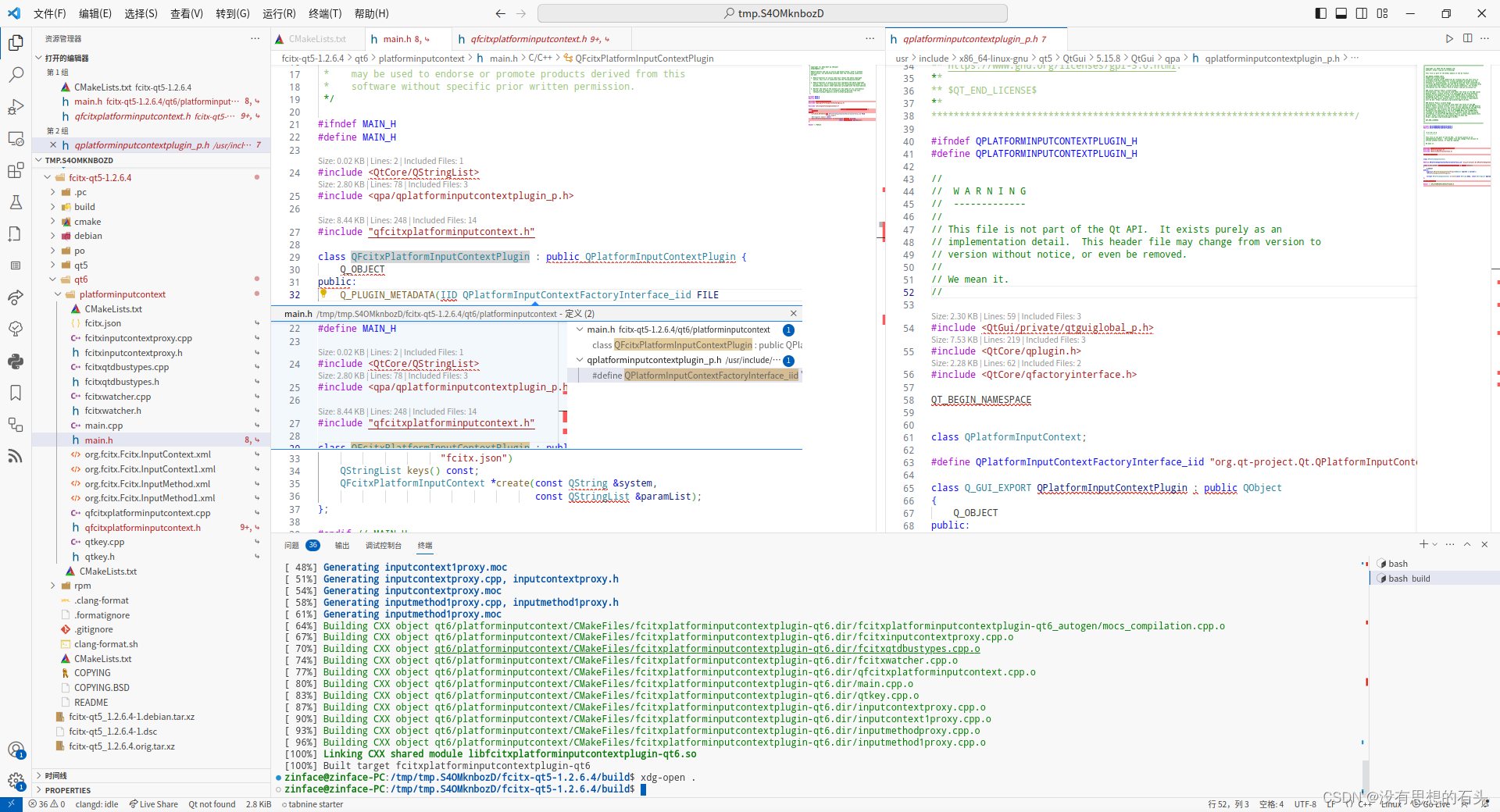Open the Extensions view
Screen dimensions: 1500x812
click(16, 170)
